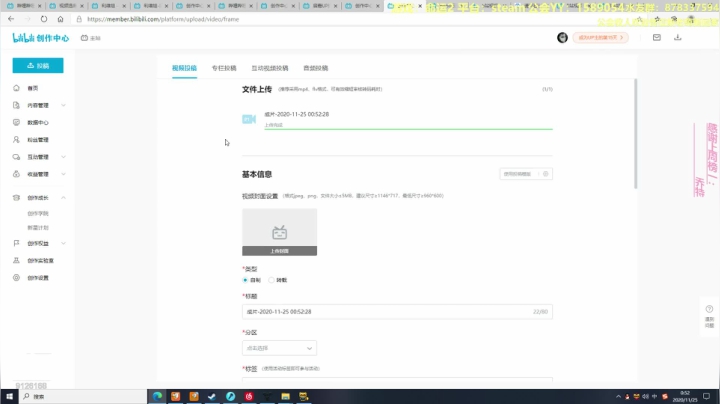The width and height of the screenshot is (720, 404).
Task: Switch to the 音频投稿 tab
Action: [316, 68]
